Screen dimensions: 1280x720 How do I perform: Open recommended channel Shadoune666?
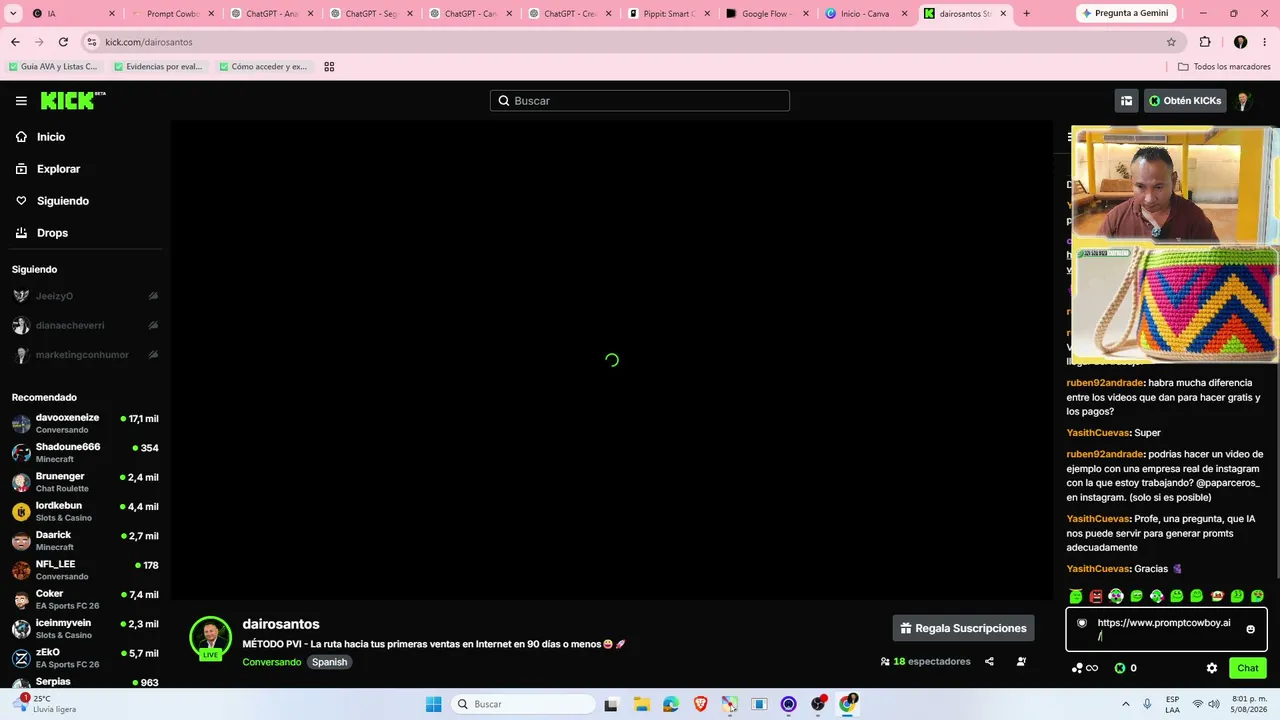click(x=85, y=452)
